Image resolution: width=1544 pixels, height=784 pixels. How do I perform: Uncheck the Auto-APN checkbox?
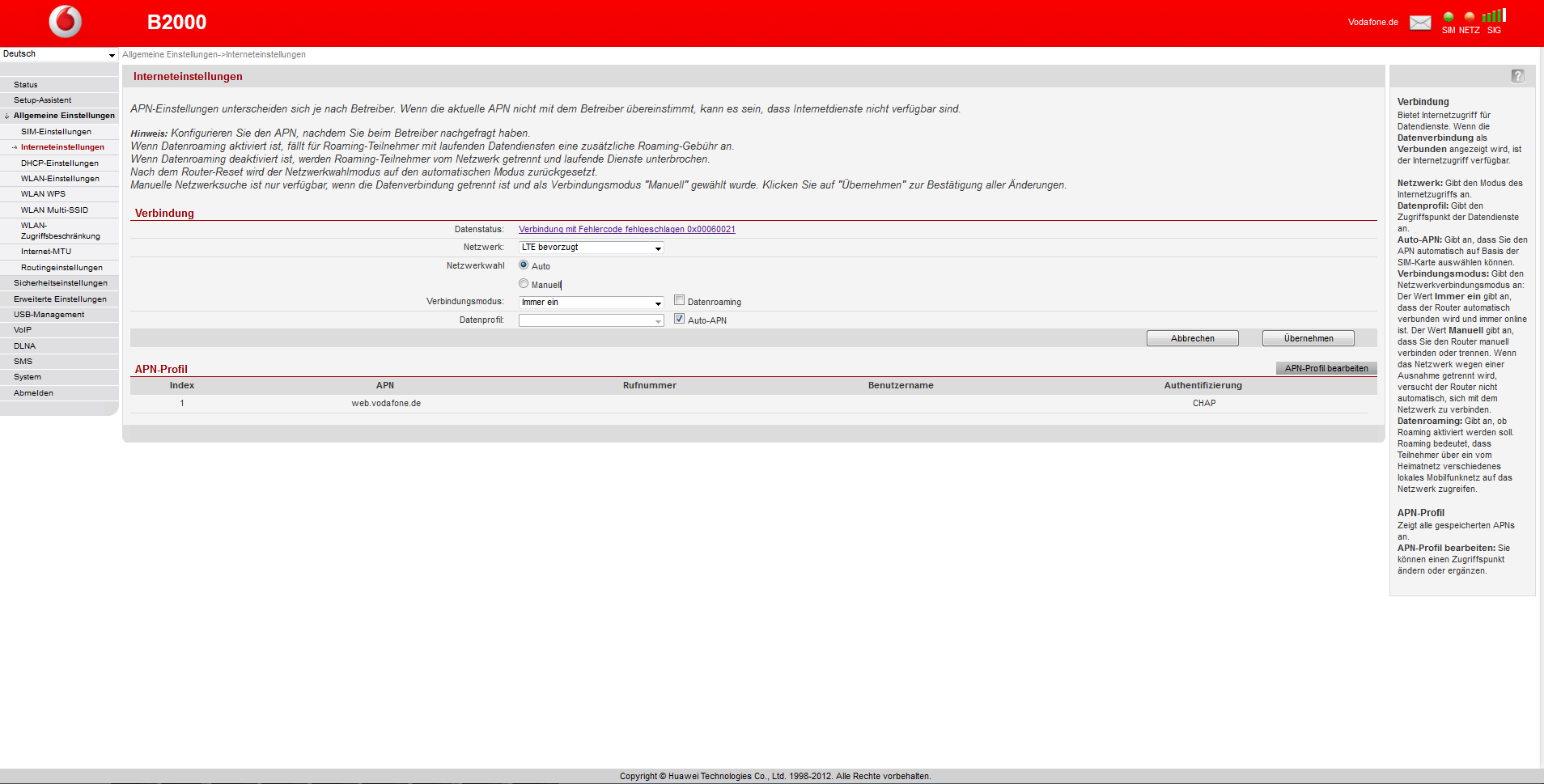(680, 320)
